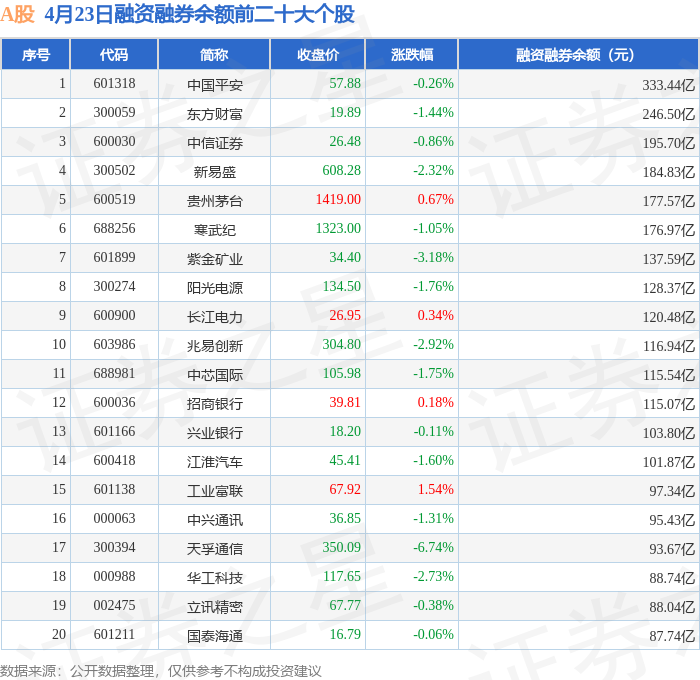Image resolution: width=700 pixels, height=680 pixels.
Task: Click stock name 阳光电源
Action: click(215, 288)
